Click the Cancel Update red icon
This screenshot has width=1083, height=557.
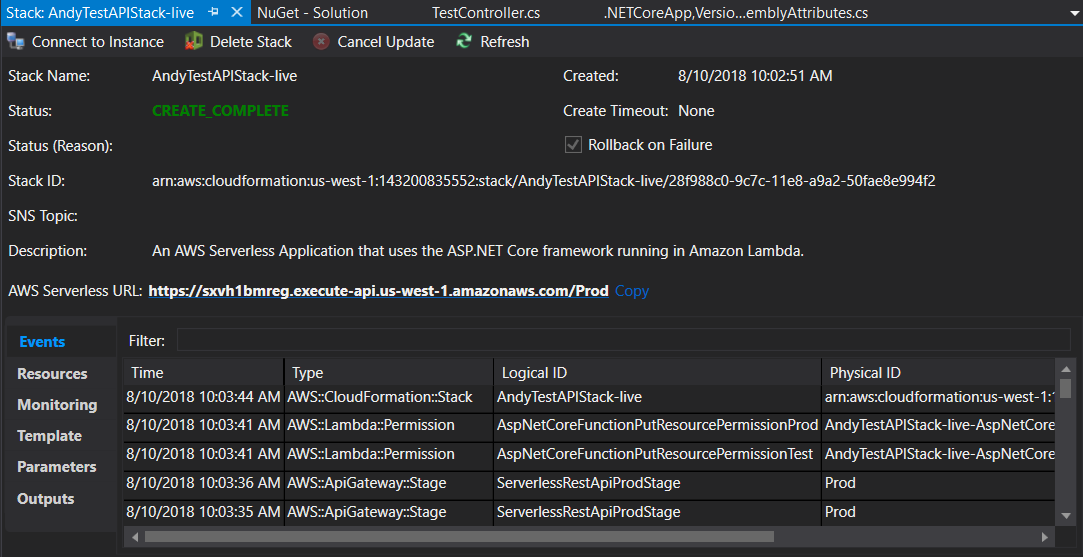[321, 42]
